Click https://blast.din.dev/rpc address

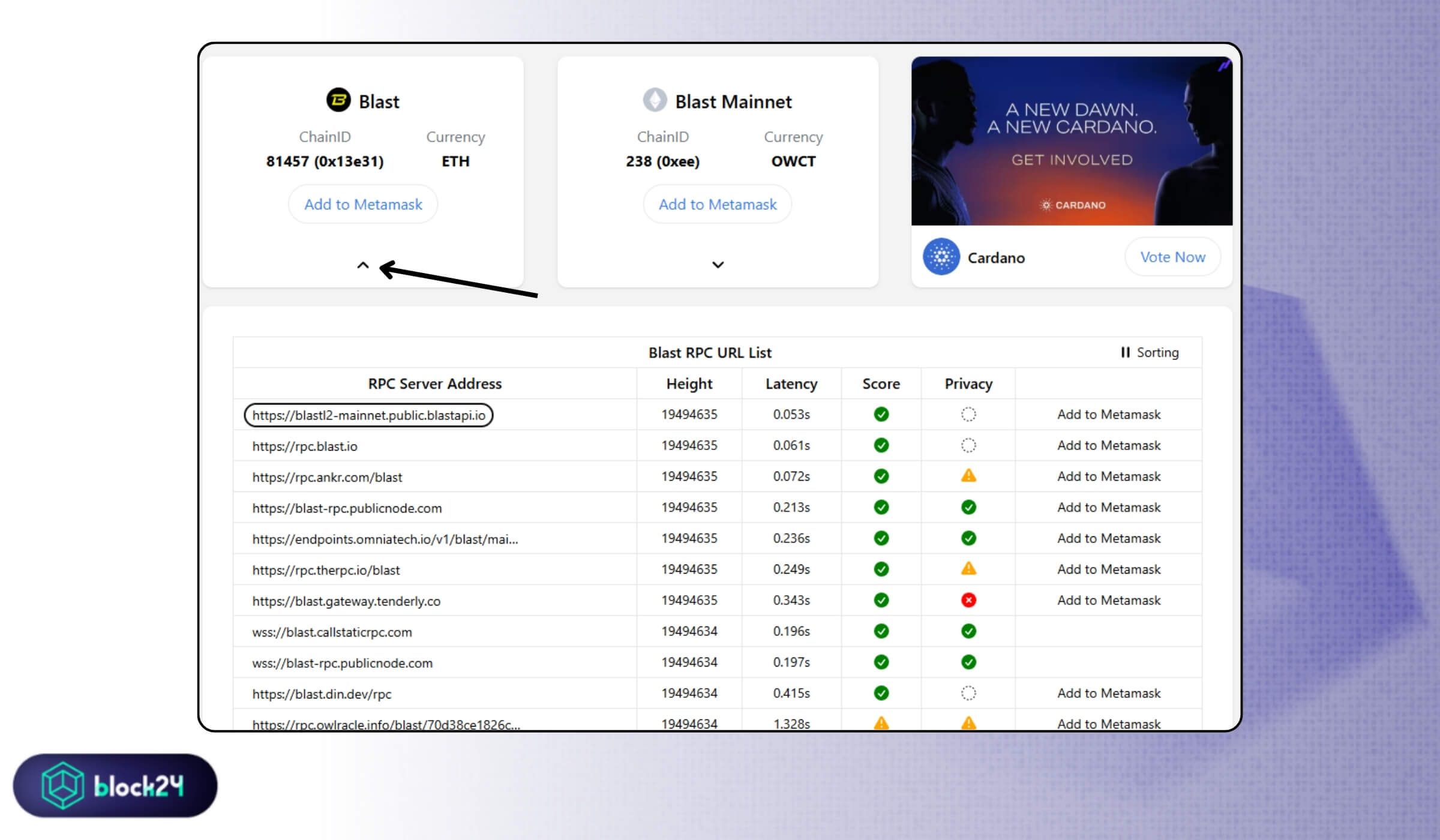click(x=322, y=694)
